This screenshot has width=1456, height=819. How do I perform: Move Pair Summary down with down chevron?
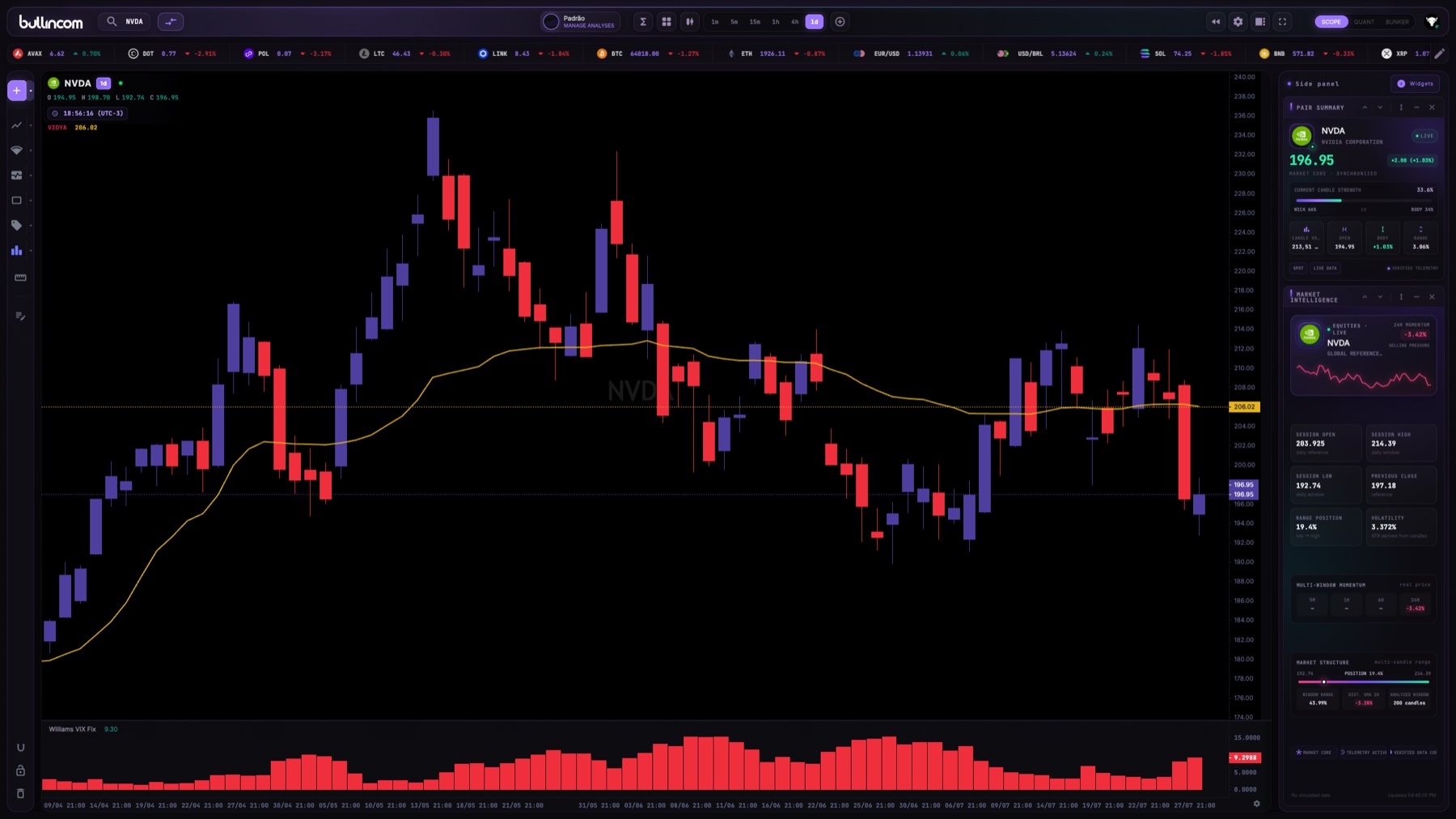[1381, 107]
